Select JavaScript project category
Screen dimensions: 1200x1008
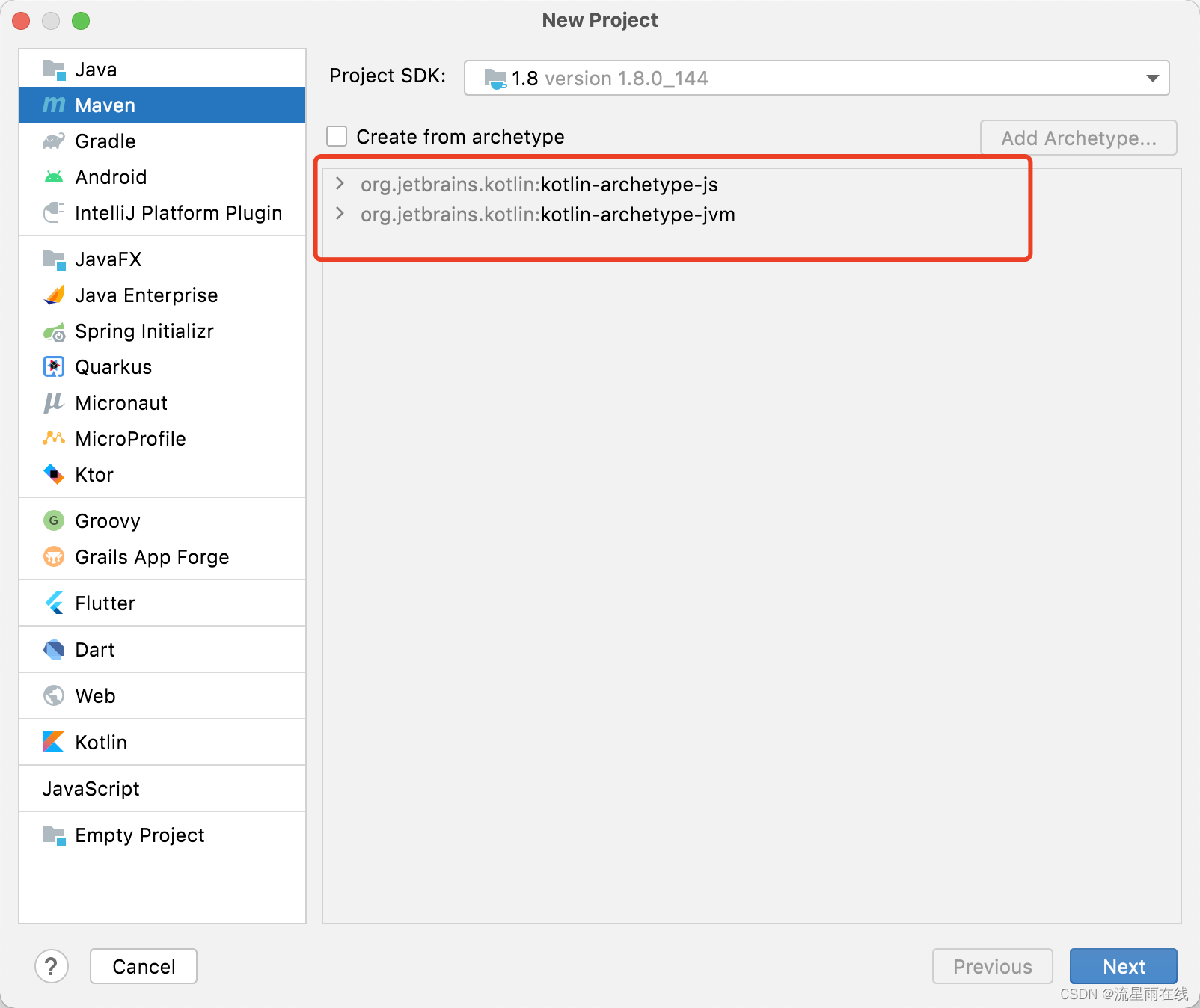click(x=162, y=789)
